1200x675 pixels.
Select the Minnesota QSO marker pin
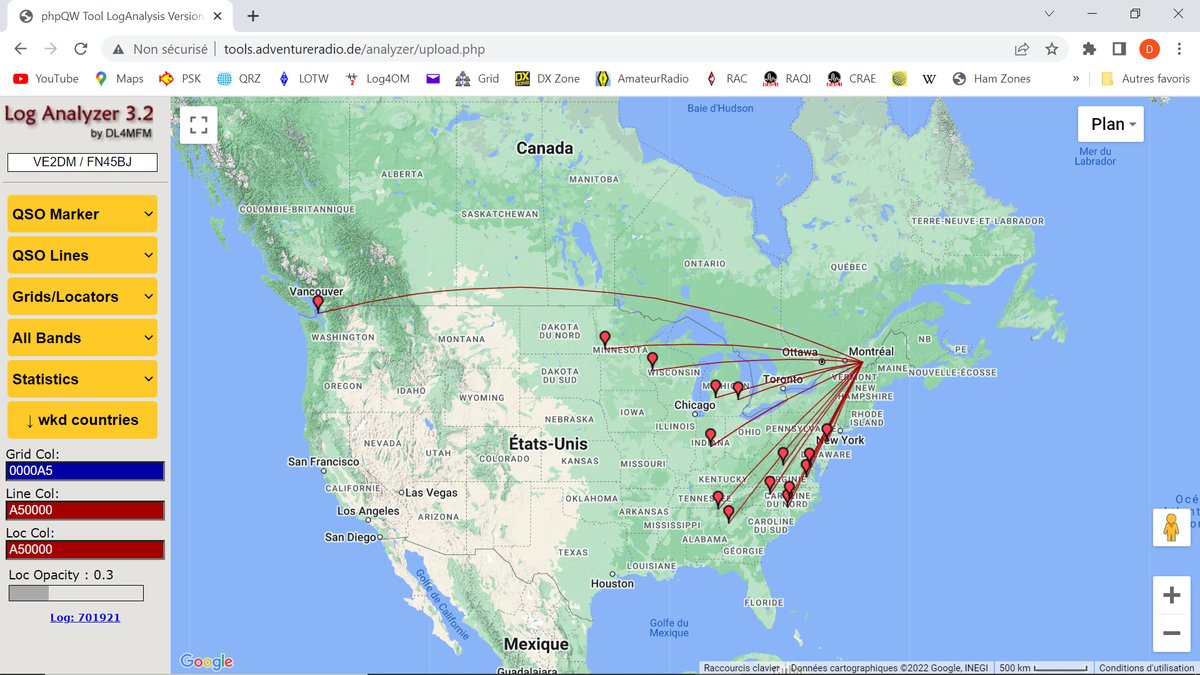point(604,339)
